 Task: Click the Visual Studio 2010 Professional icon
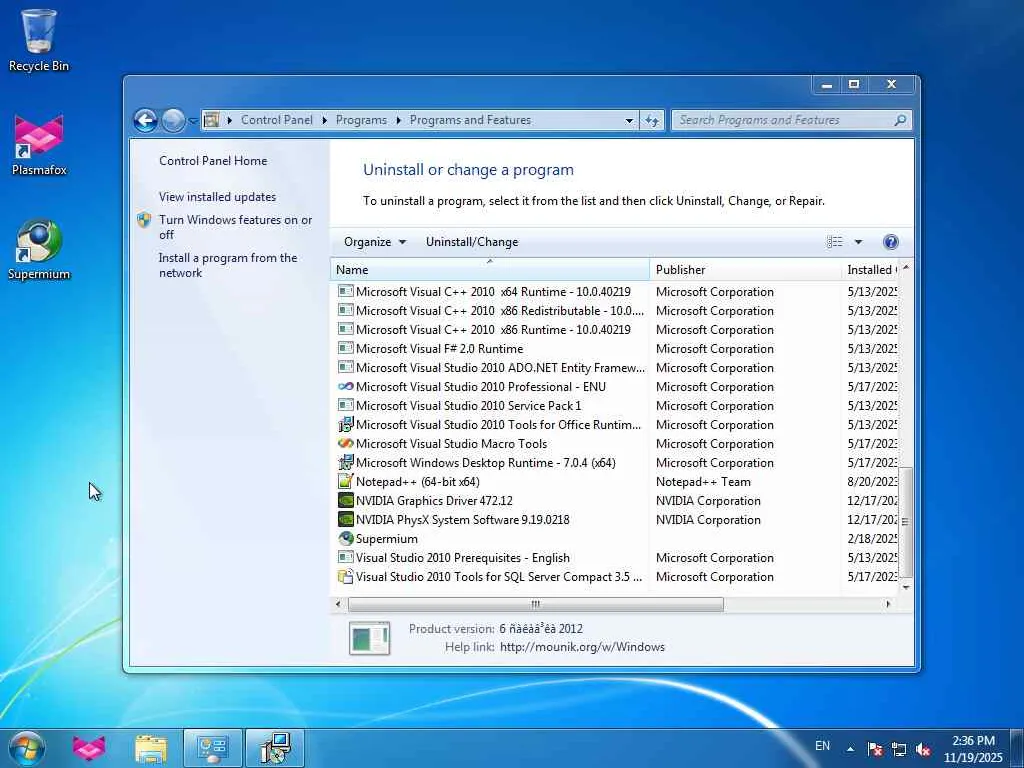(x=345, y=387)
